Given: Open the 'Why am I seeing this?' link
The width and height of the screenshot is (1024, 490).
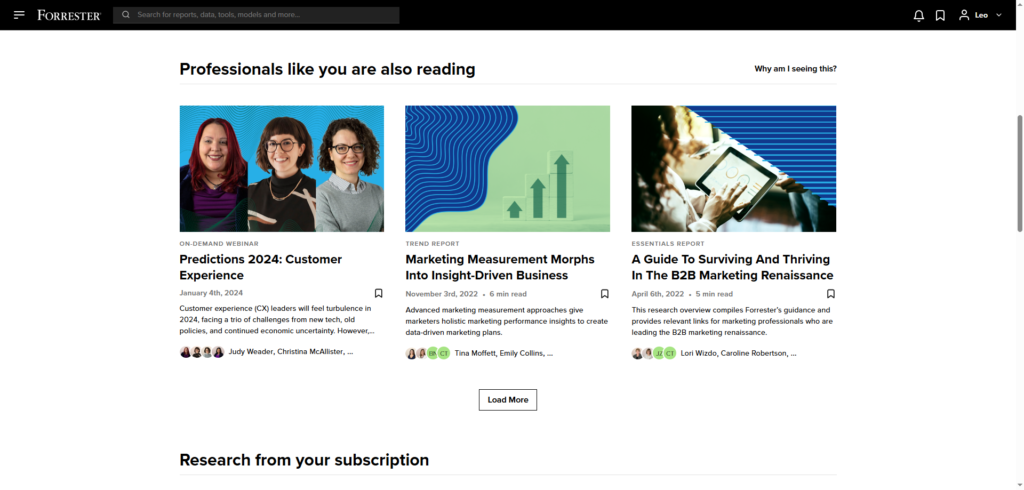Looking at the screenshot, I should [795, 69].
